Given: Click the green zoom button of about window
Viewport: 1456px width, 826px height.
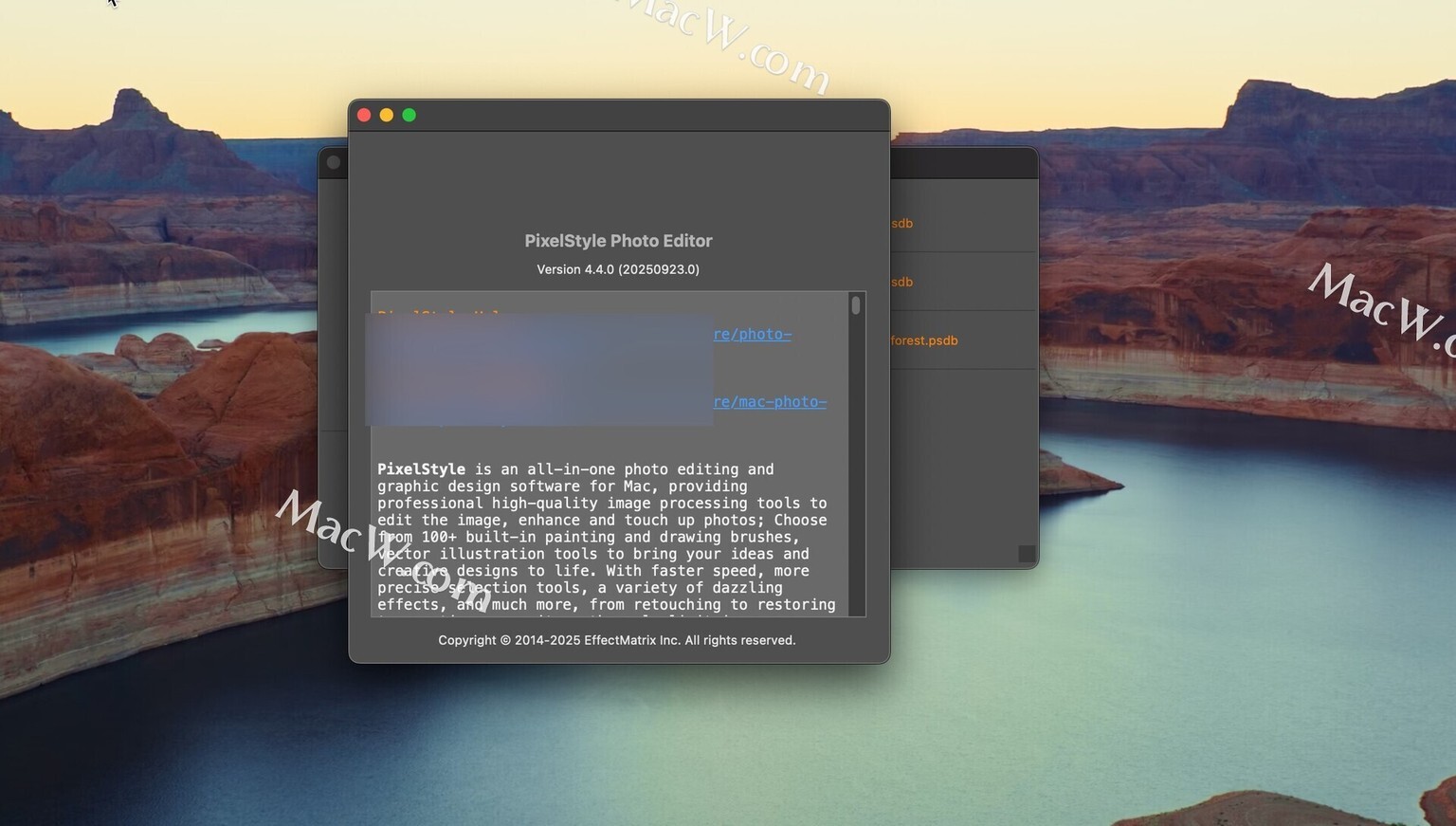Looking at the screenshot, I should coord(409,115).
